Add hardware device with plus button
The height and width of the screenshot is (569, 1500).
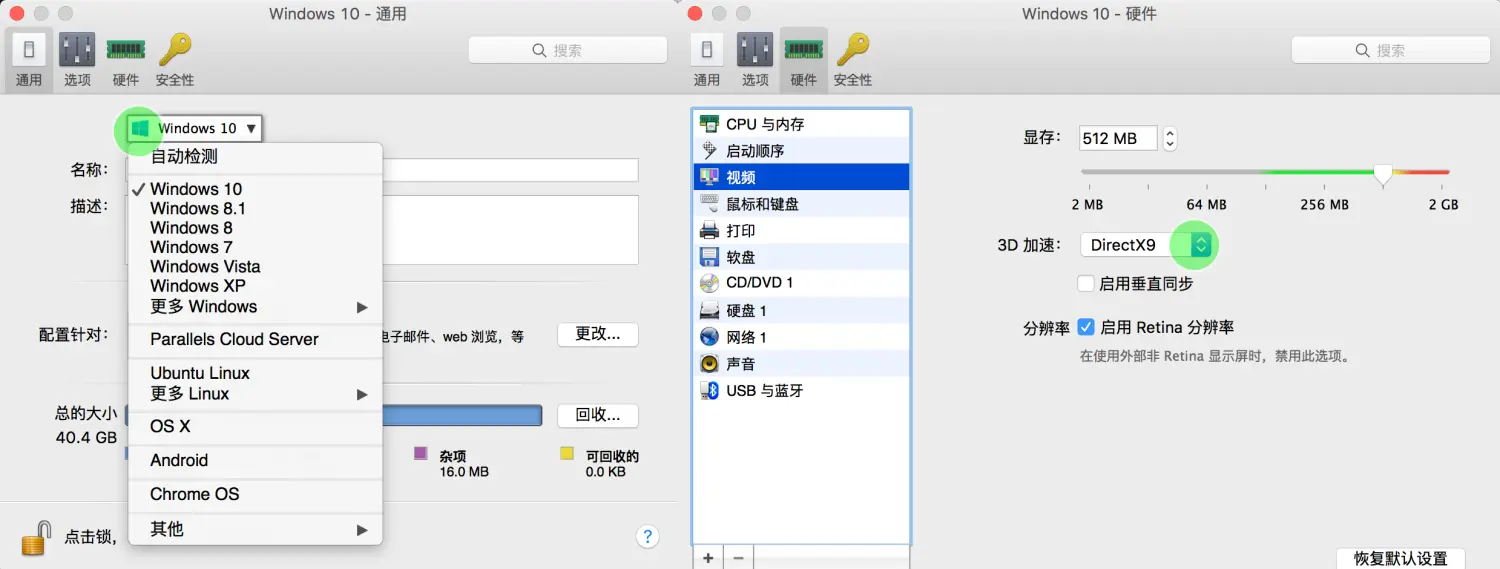pyautogui.click(x=708, y=558)
